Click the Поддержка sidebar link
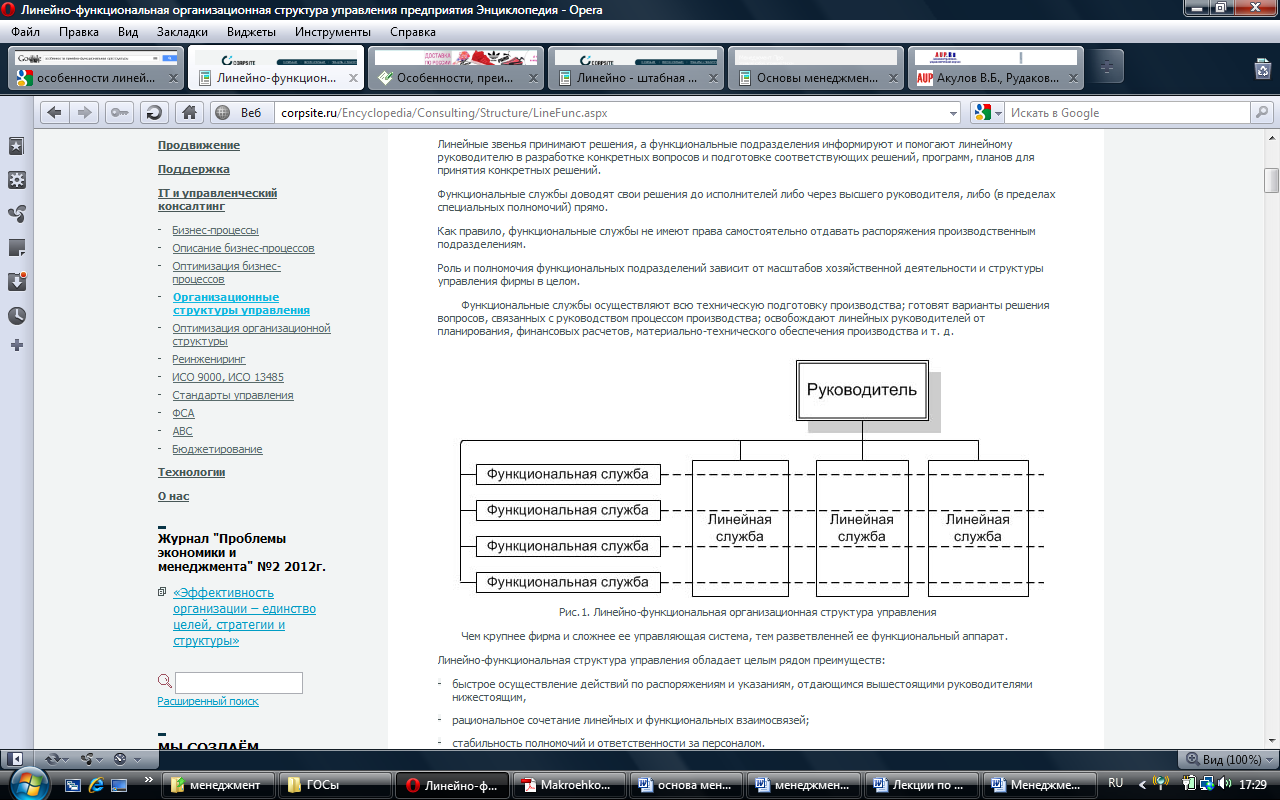This screenshot has width=1280, height=800. pyautogui.click(x=194, y=169)
